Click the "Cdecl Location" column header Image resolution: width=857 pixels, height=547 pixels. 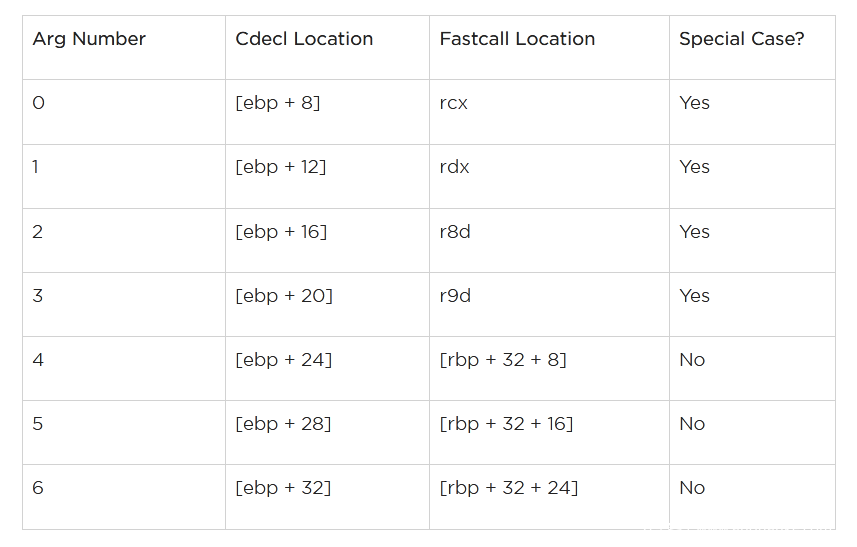(x=304, y=40)
